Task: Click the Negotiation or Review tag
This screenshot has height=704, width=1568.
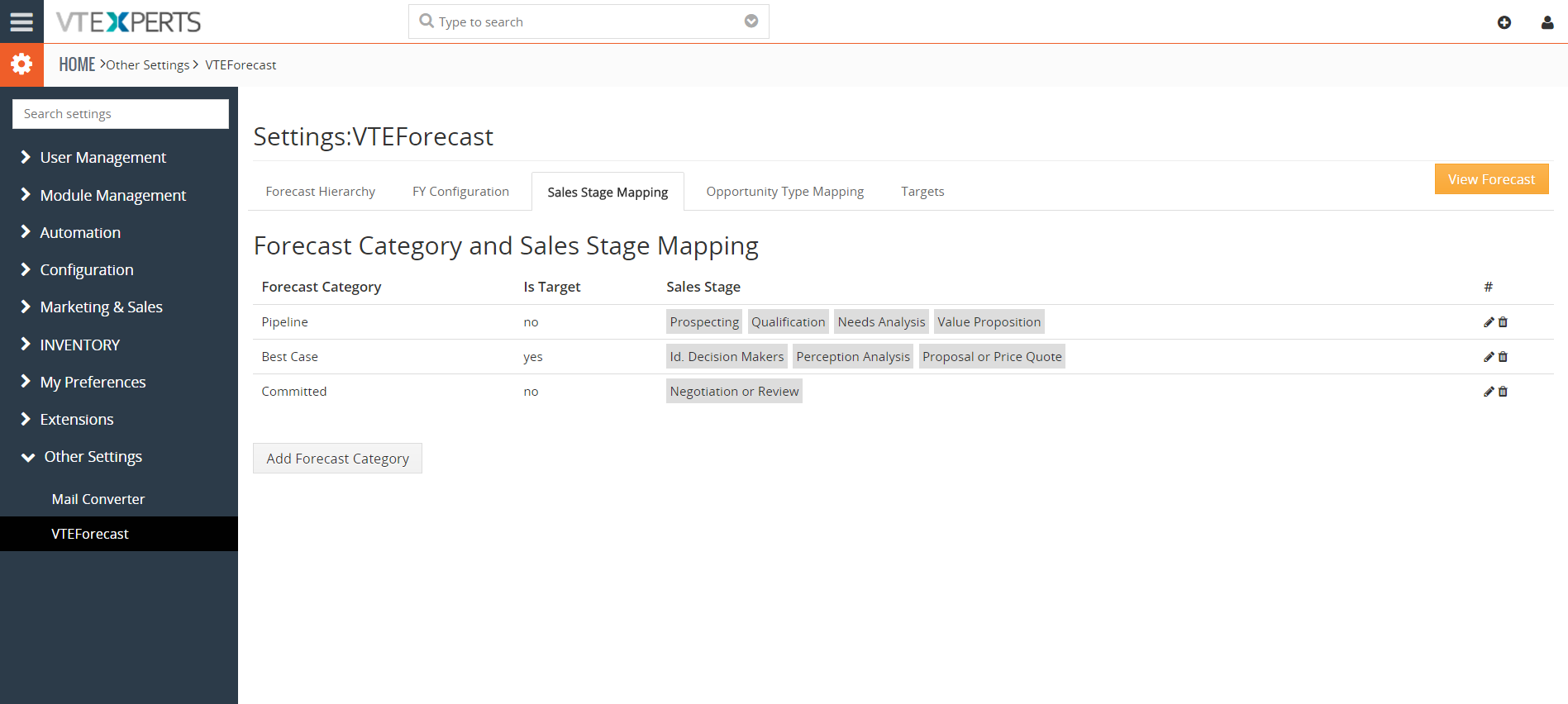Action: coord(734,392)
